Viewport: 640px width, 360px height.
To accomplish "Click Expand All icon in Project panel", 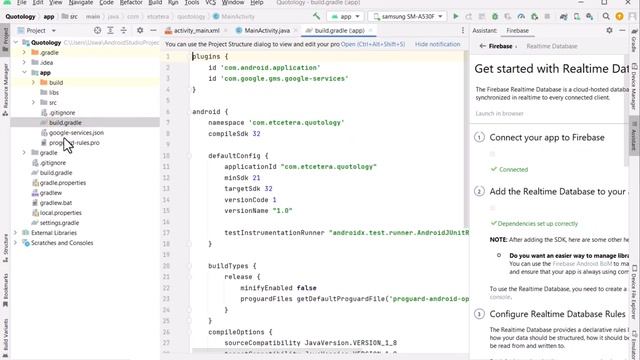I will 110,30.
